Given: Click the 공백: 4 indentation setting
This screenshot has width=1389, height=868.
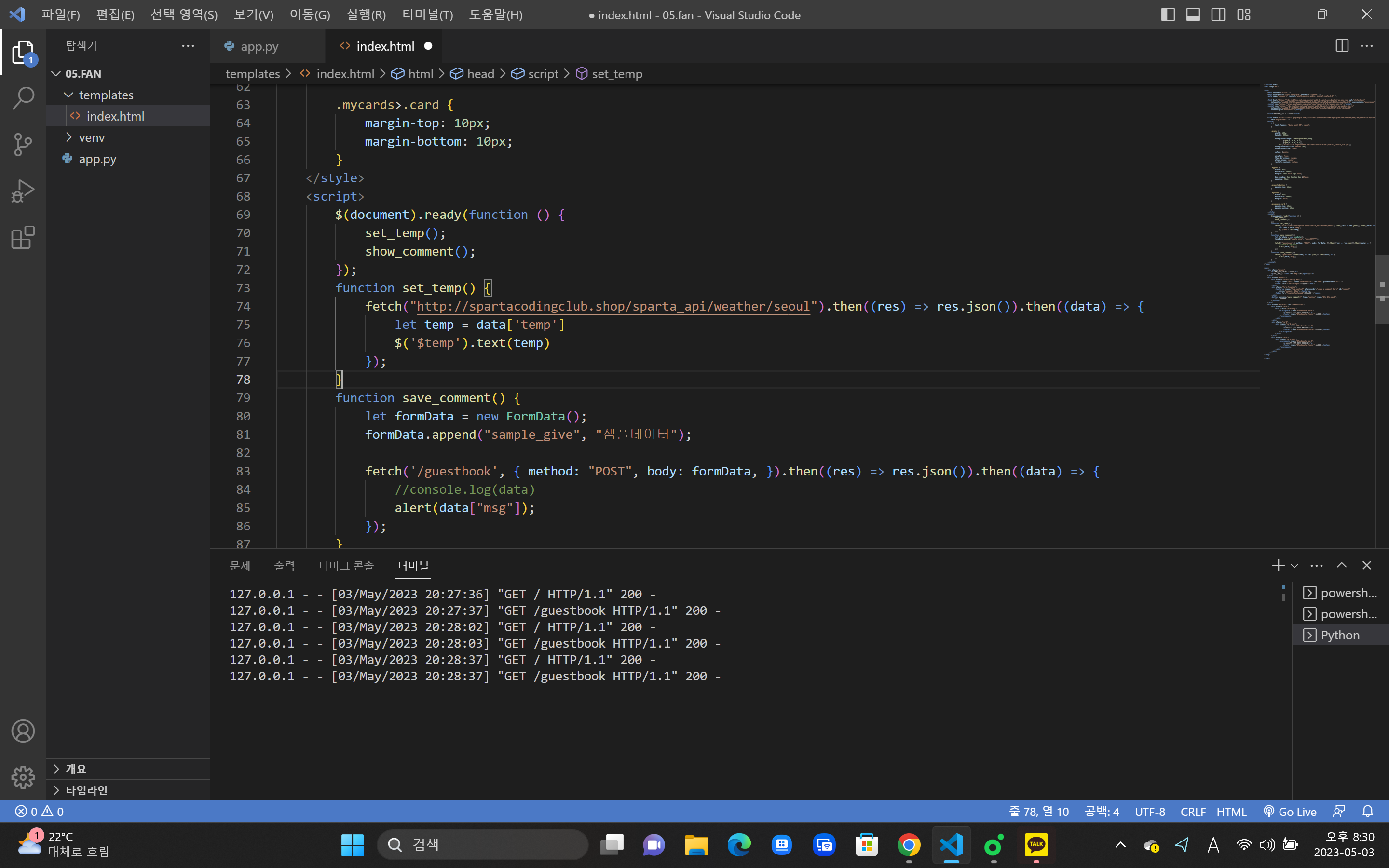Looking at the screenshot, I should coord(1102,811).
